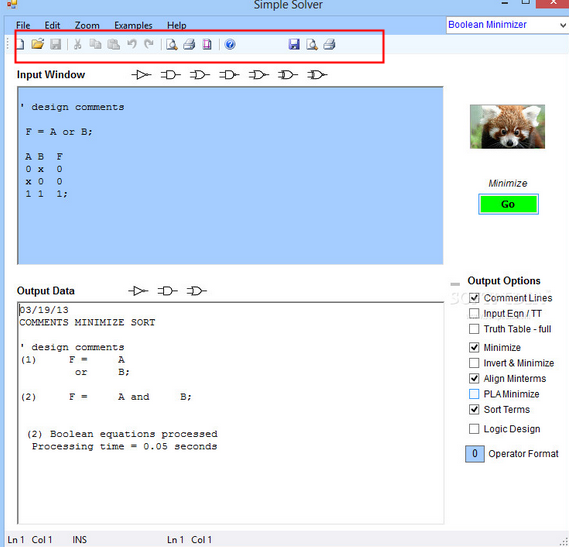Create a new file with toolbar icon
This screenshot has width=569, height=547.
pyautogui.click(x=20, y=44)
